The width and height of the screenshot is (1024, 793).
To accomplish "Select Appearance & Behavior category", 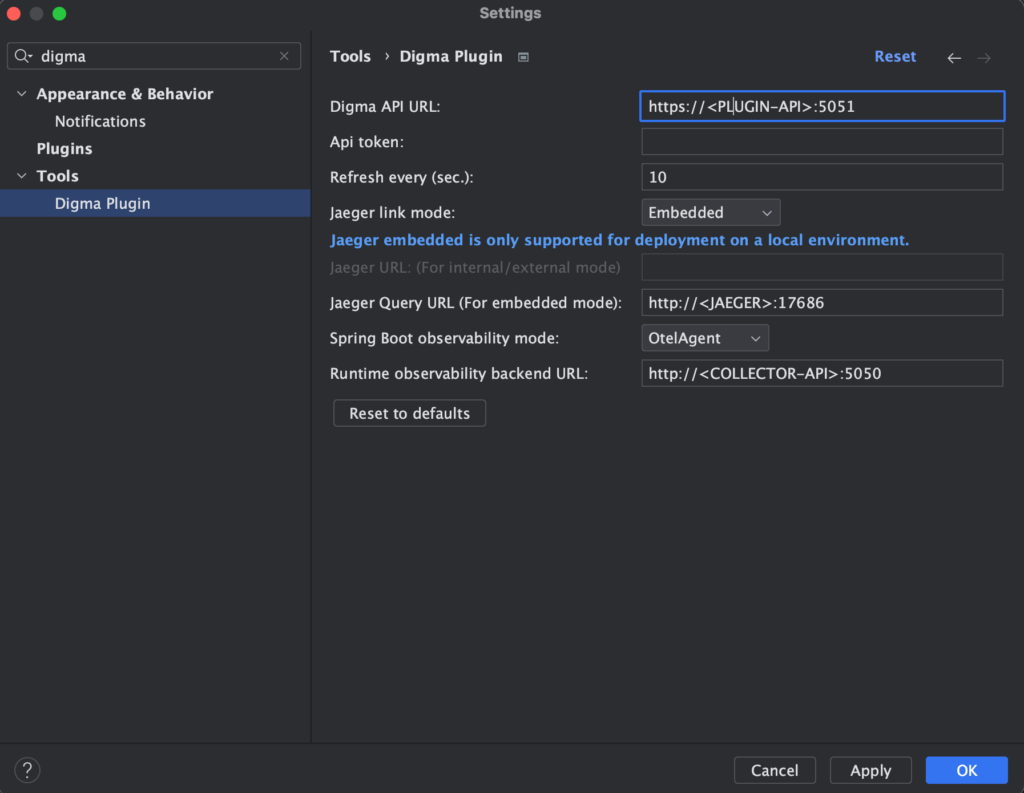I will pos(125,94).
